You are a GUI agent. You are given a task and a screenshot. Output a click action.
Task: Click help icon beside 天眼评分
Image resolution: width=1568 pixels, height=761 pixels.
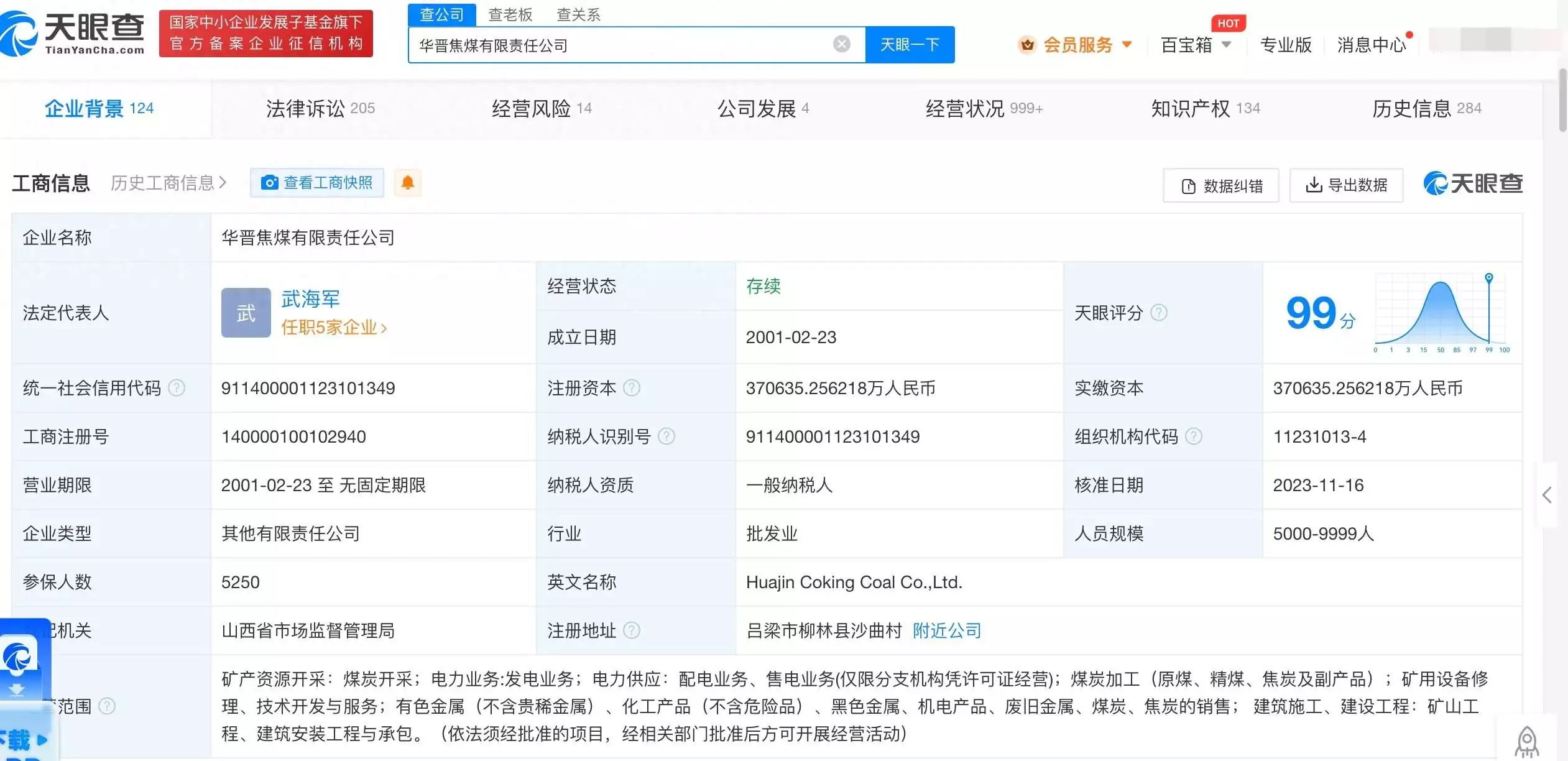click(x=1159, y=313)
